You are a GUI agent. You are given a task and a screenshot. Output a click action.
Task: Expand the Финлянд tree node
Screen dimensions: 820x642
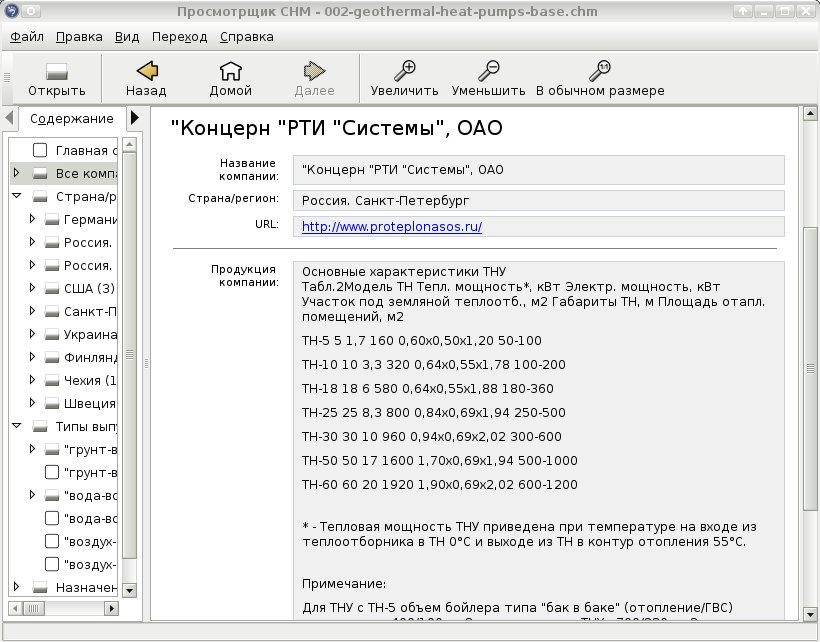32,357
